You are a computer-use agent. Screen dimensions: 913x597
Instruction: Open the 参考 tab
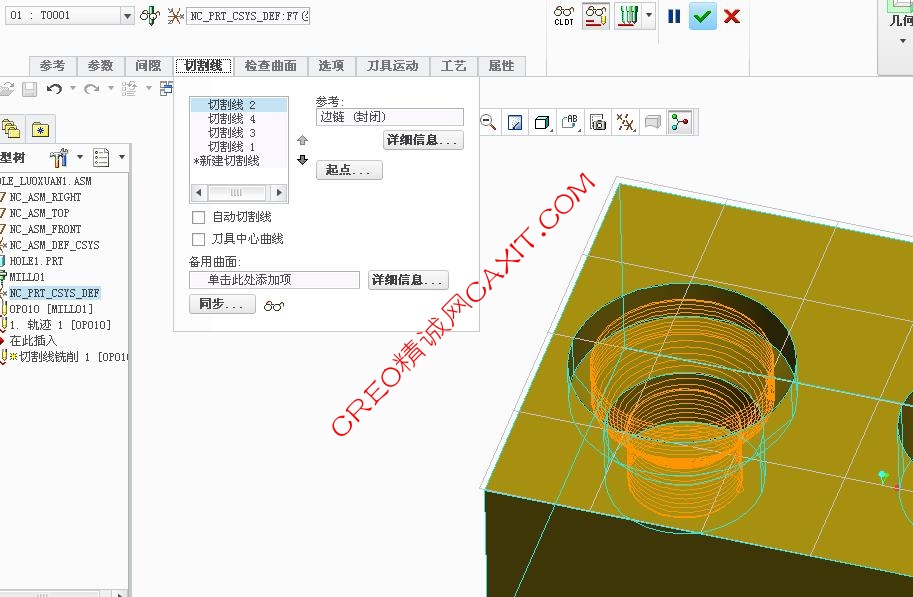pos(52,66)
